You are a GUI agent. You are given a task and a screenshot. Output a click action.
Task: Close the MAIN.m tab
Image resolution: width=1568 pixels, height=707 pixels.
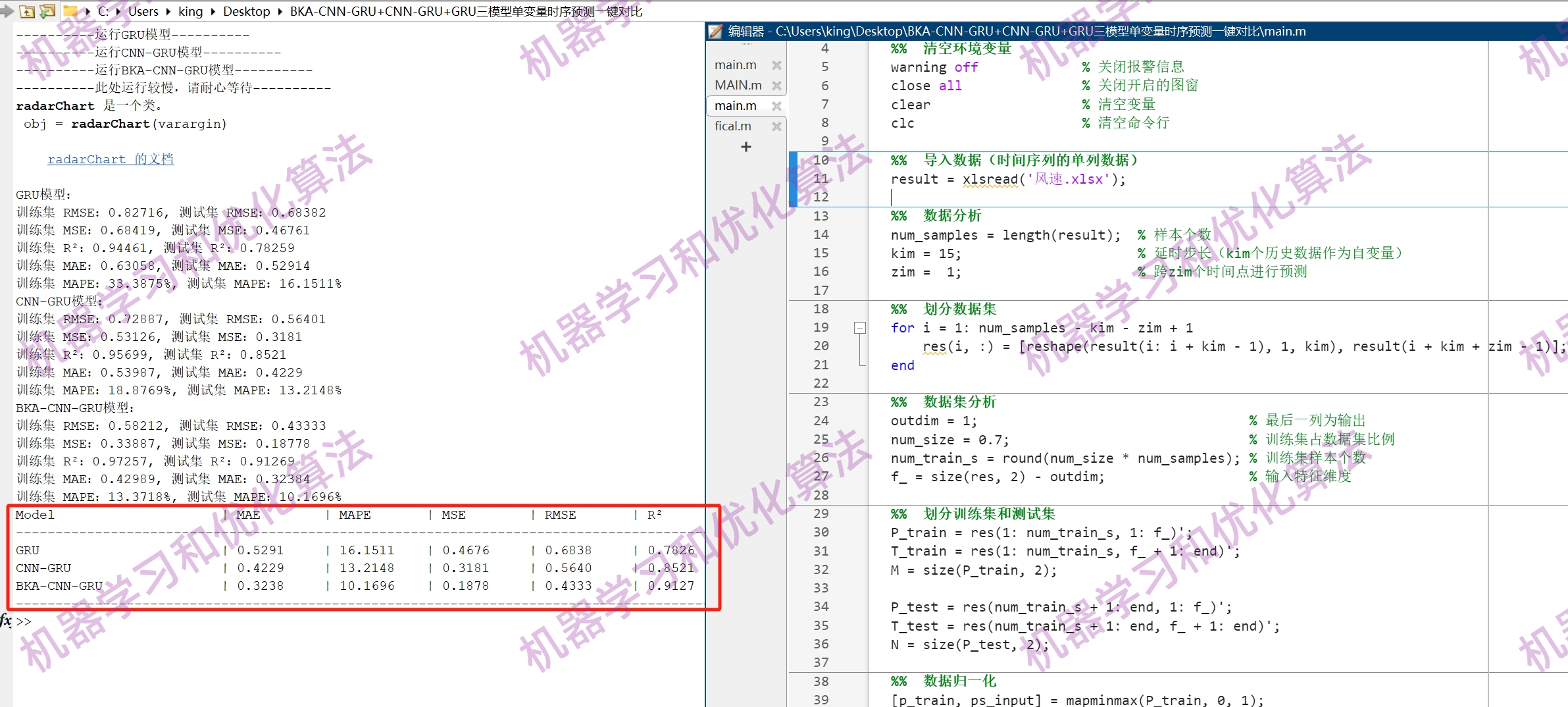click(777, 85)
